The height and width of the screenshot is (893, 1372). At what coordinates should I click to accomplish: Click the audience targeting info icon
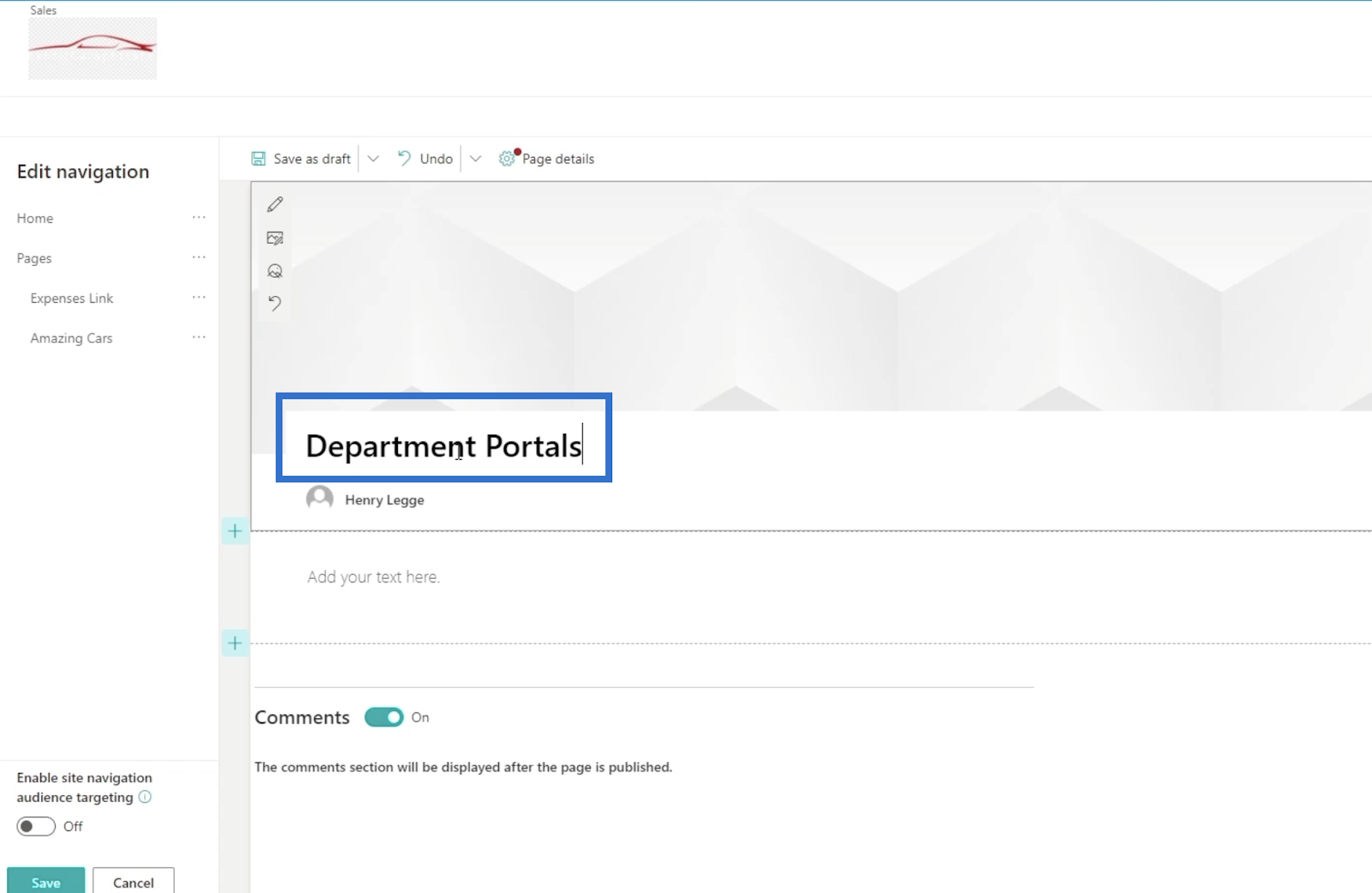point(145,797)
